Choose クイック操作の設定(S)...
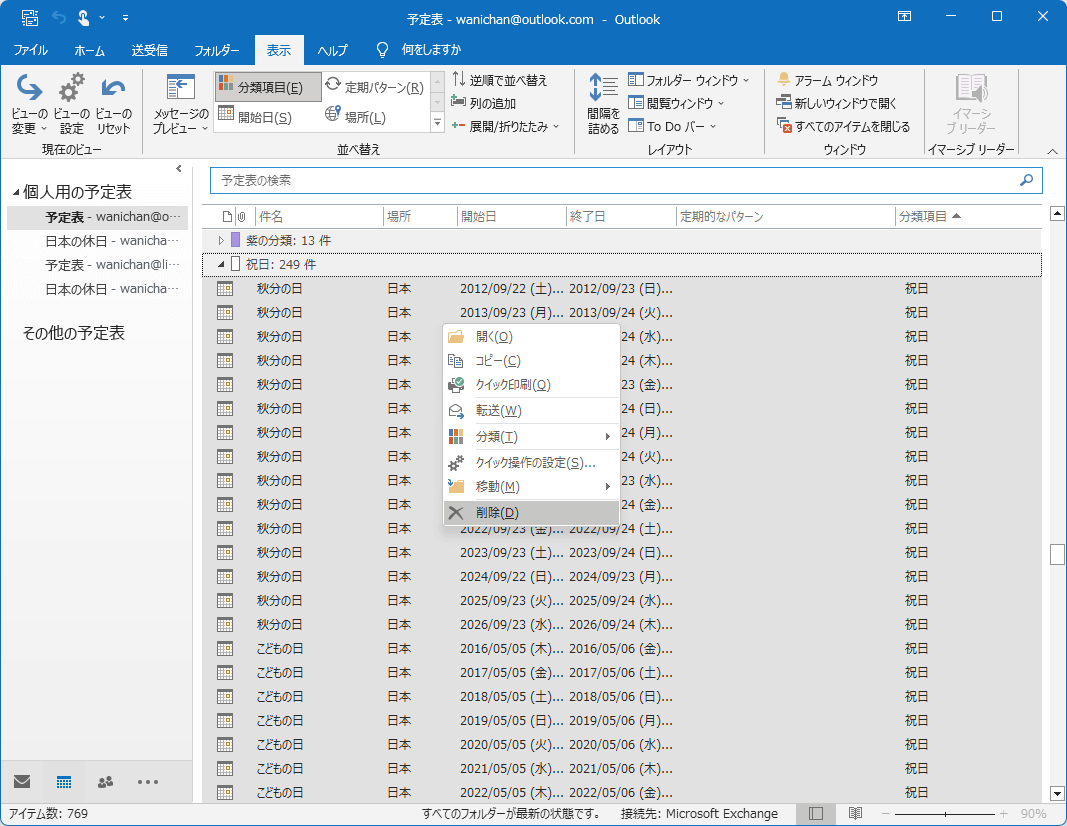Viewport: 1067px width, 826px height. (x=531, y=463)
